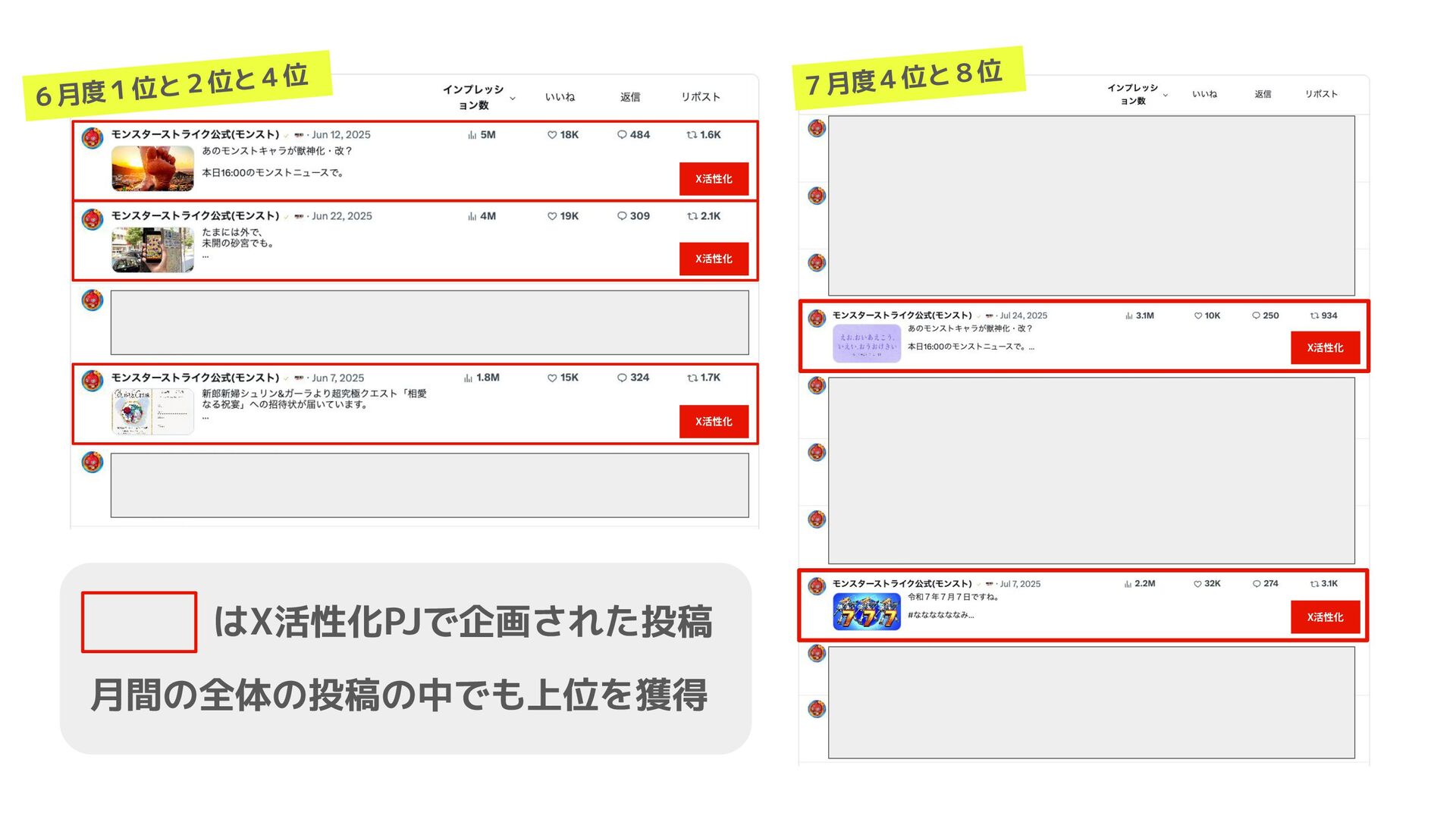Image resolution: width=1456 pixels, height=819 pixels.
Task: Click the impressions icon beside 2.2M
Action: tap(1128, 584)
